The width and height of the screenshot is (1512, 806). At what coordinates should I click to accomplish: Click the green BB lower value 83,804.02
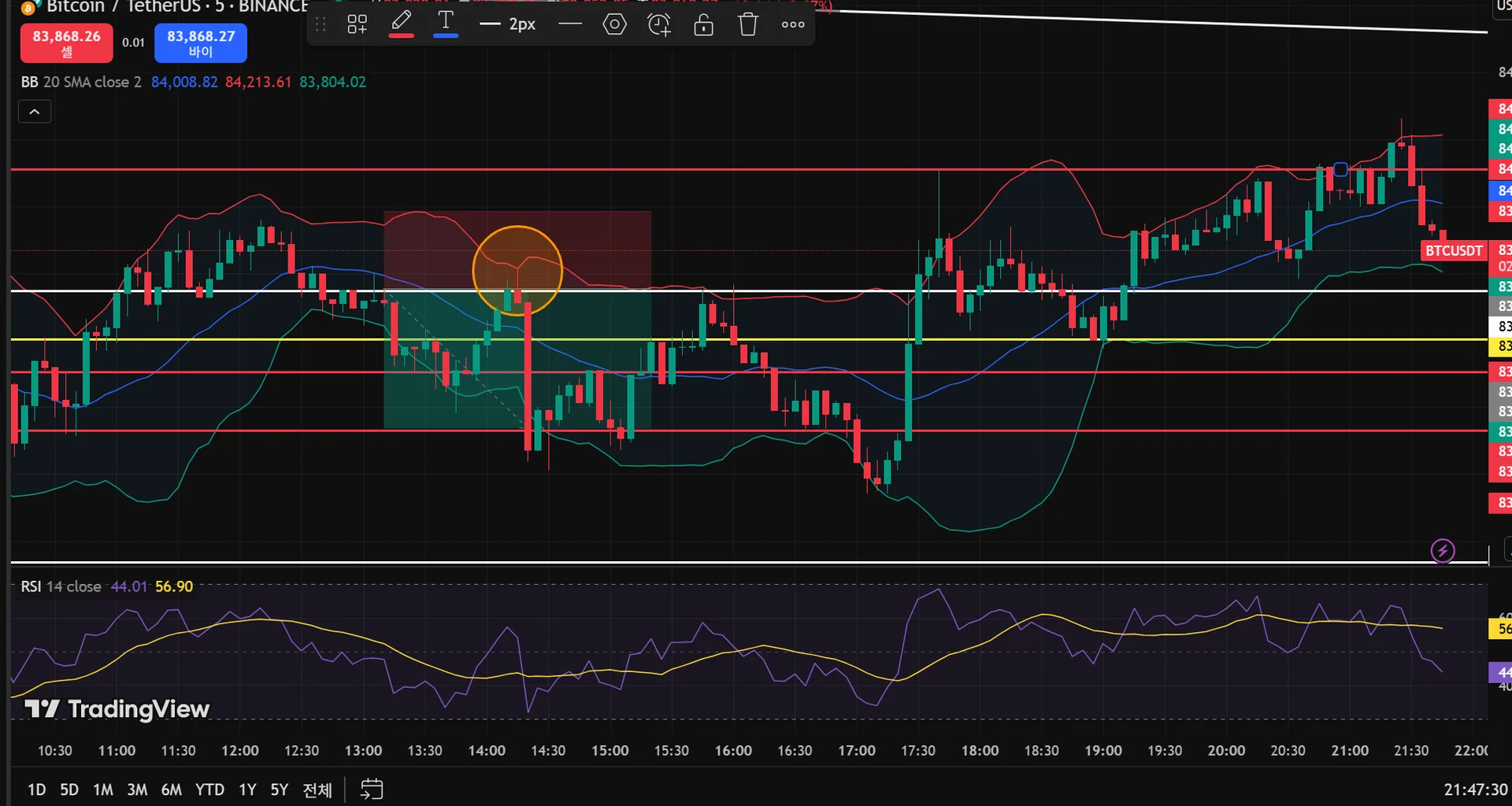[332, 82]
